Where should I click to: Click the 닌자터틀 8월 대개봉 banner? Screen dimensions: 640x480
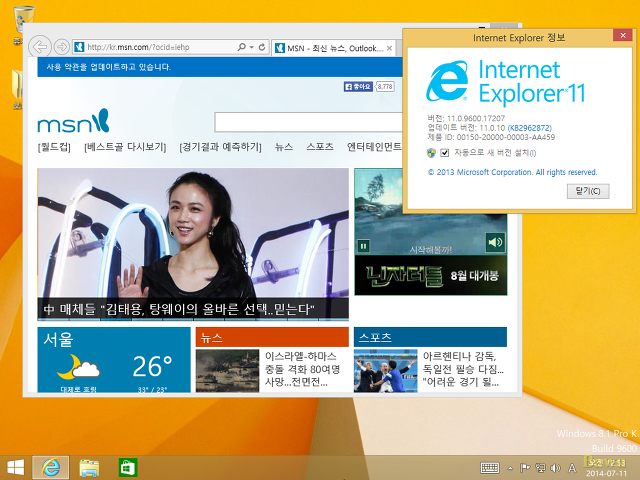(431, 276)
